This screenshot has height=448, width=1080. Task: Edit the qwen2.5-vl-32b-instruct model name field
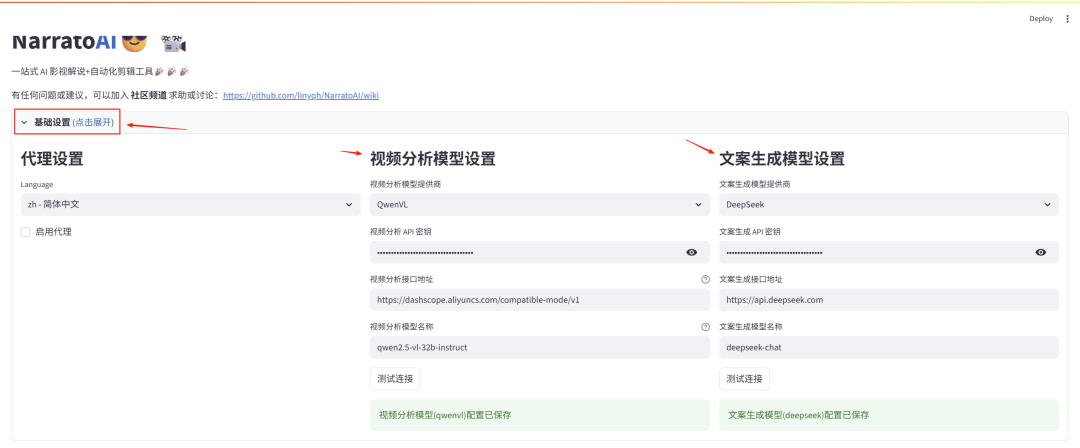540,347
